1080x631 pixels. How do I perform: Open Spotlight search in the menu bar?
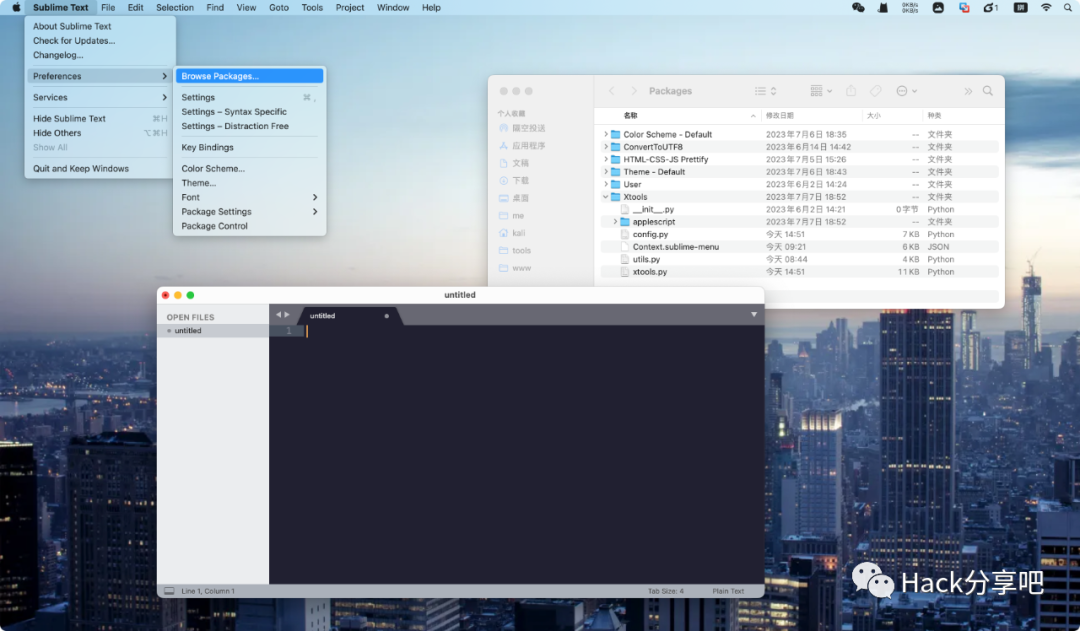[x=1068, y=8]
